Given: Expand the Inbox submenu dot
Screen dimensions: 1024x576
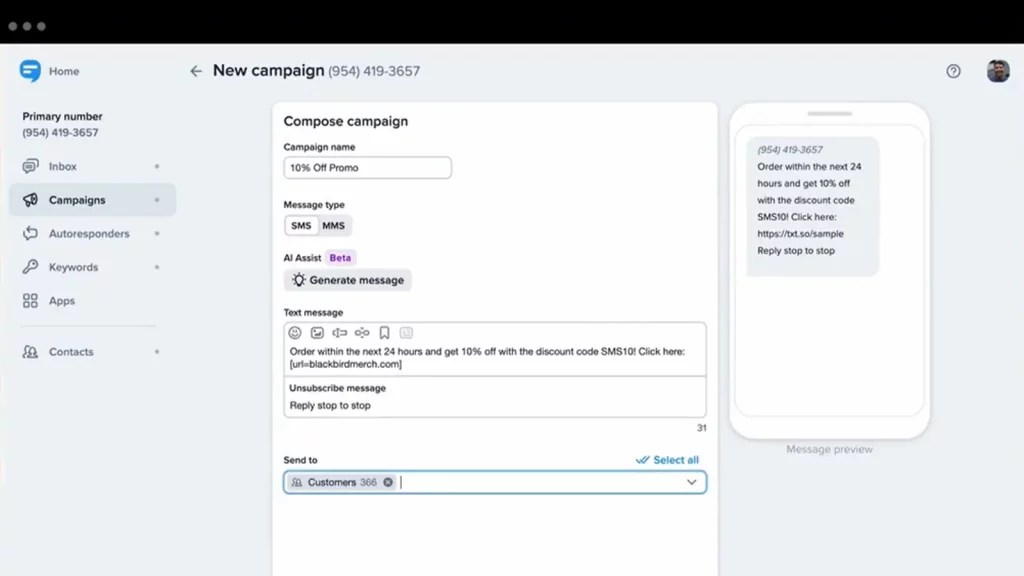Looking at the screenshot, I should tap(157, 167).
